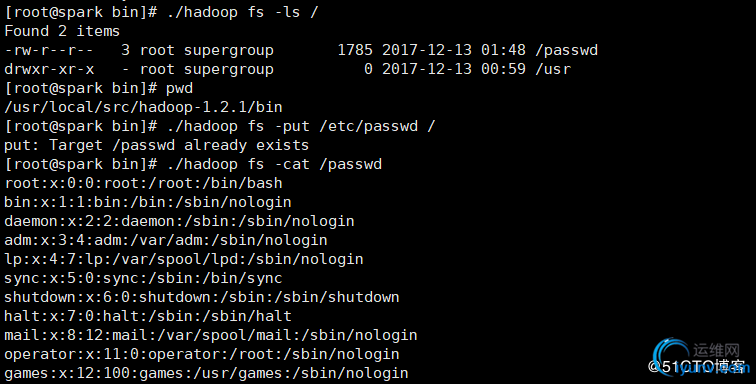Click the shutdown user entry line
The width and height of the screenshot is (756, 384).
(202, 297)
